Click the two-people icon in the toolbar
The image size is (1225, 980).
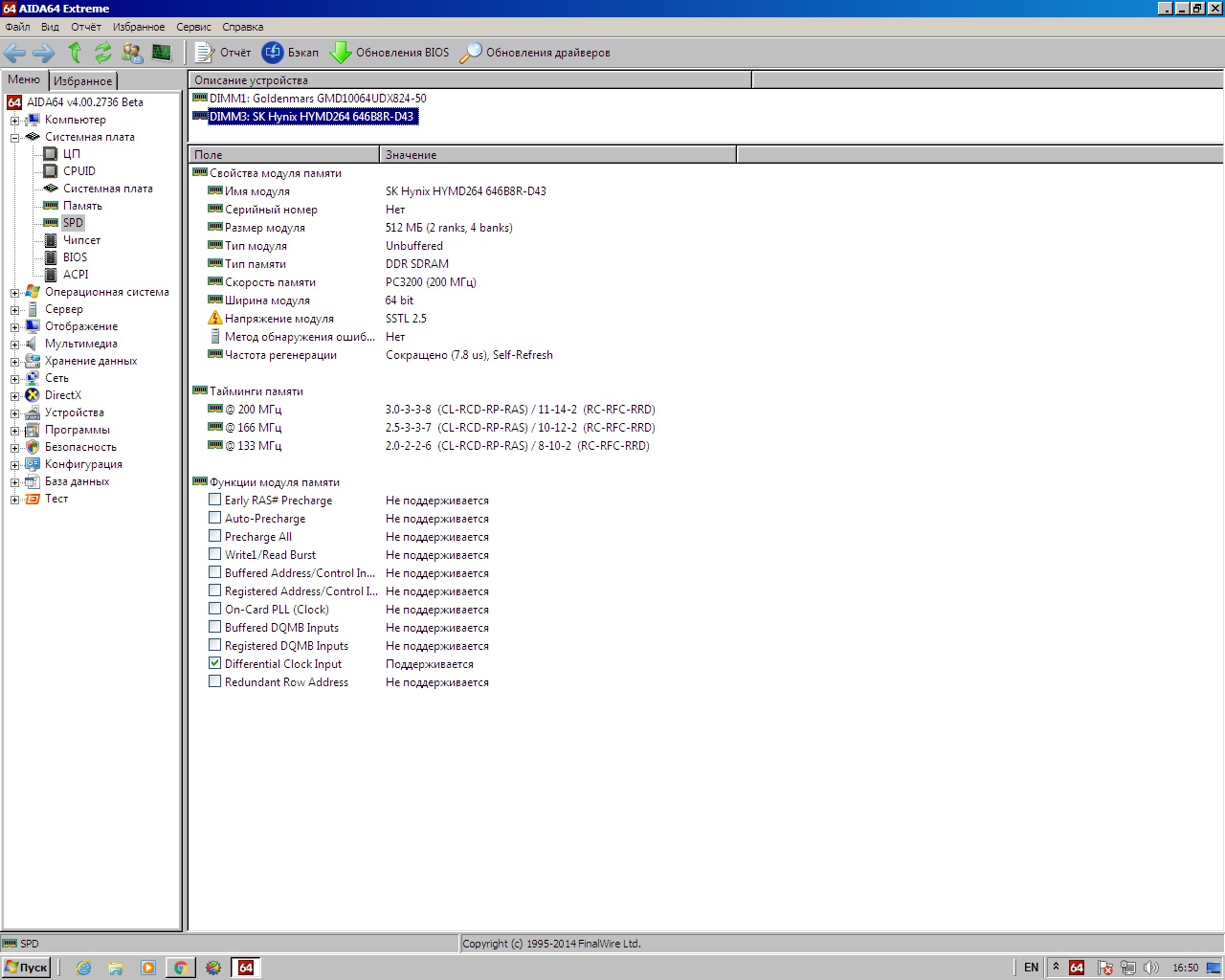click(x=132, y=53)
